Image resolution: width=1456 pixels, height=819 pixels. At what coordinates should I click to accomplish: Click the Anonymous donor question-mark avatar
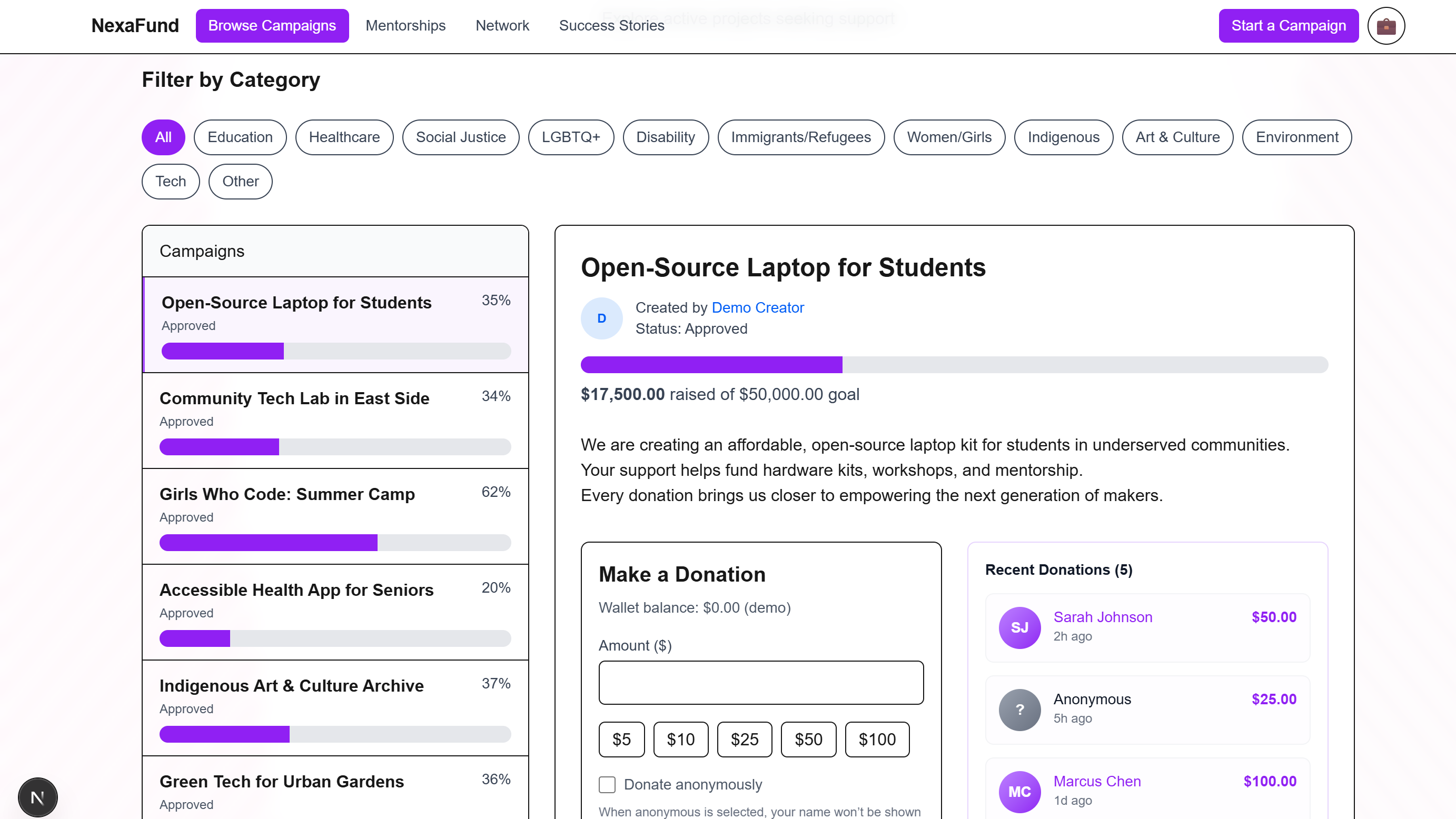pos(1019,710)
